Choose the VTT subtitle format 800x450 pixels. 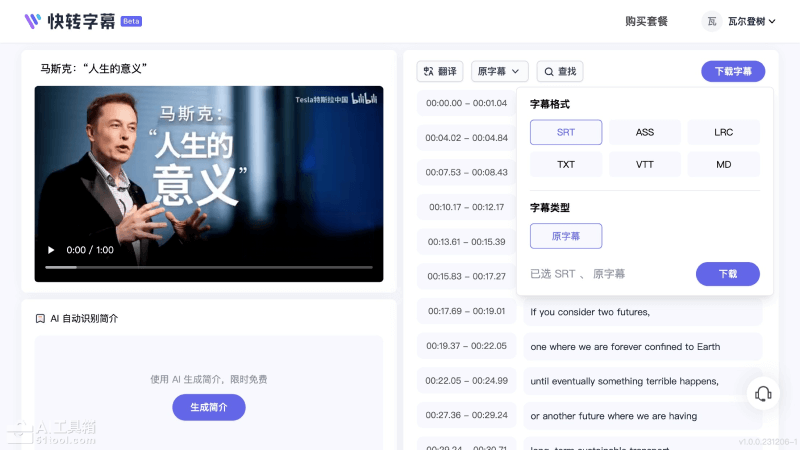[645, 164]
